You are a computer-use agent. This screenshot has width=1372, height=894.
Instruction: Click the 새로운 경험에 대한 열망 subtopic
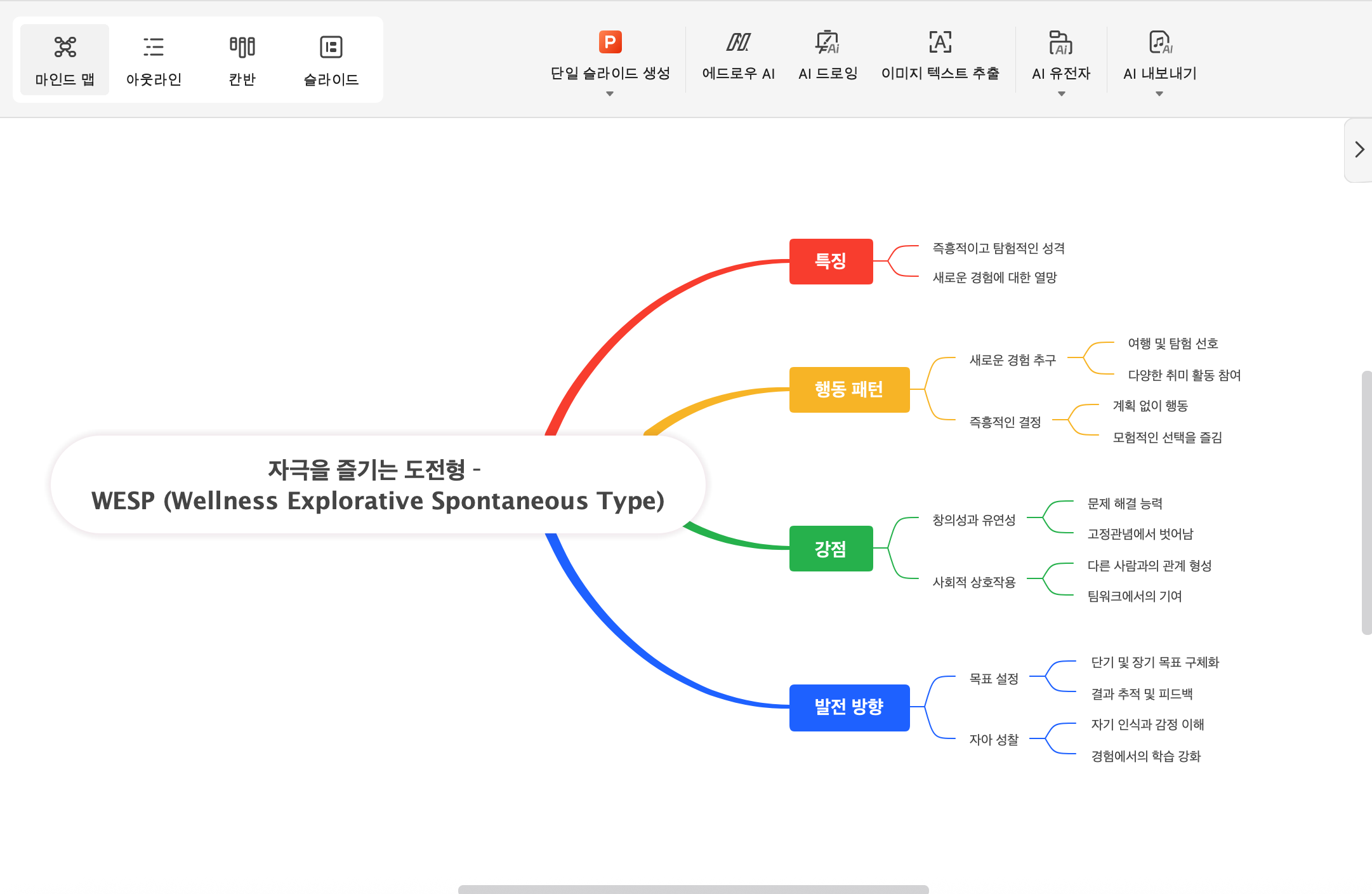(x=994, y=277)
